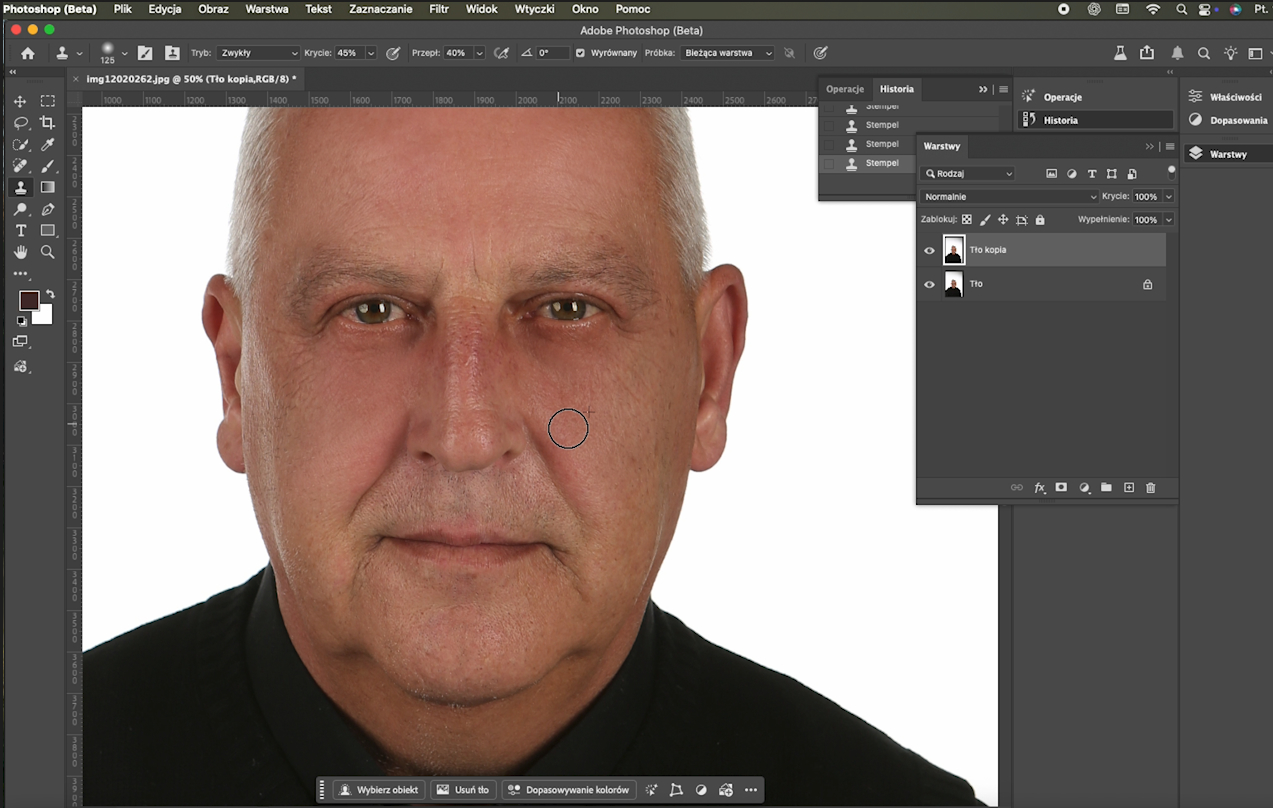Select the Zoom tool

coord(47,252)
